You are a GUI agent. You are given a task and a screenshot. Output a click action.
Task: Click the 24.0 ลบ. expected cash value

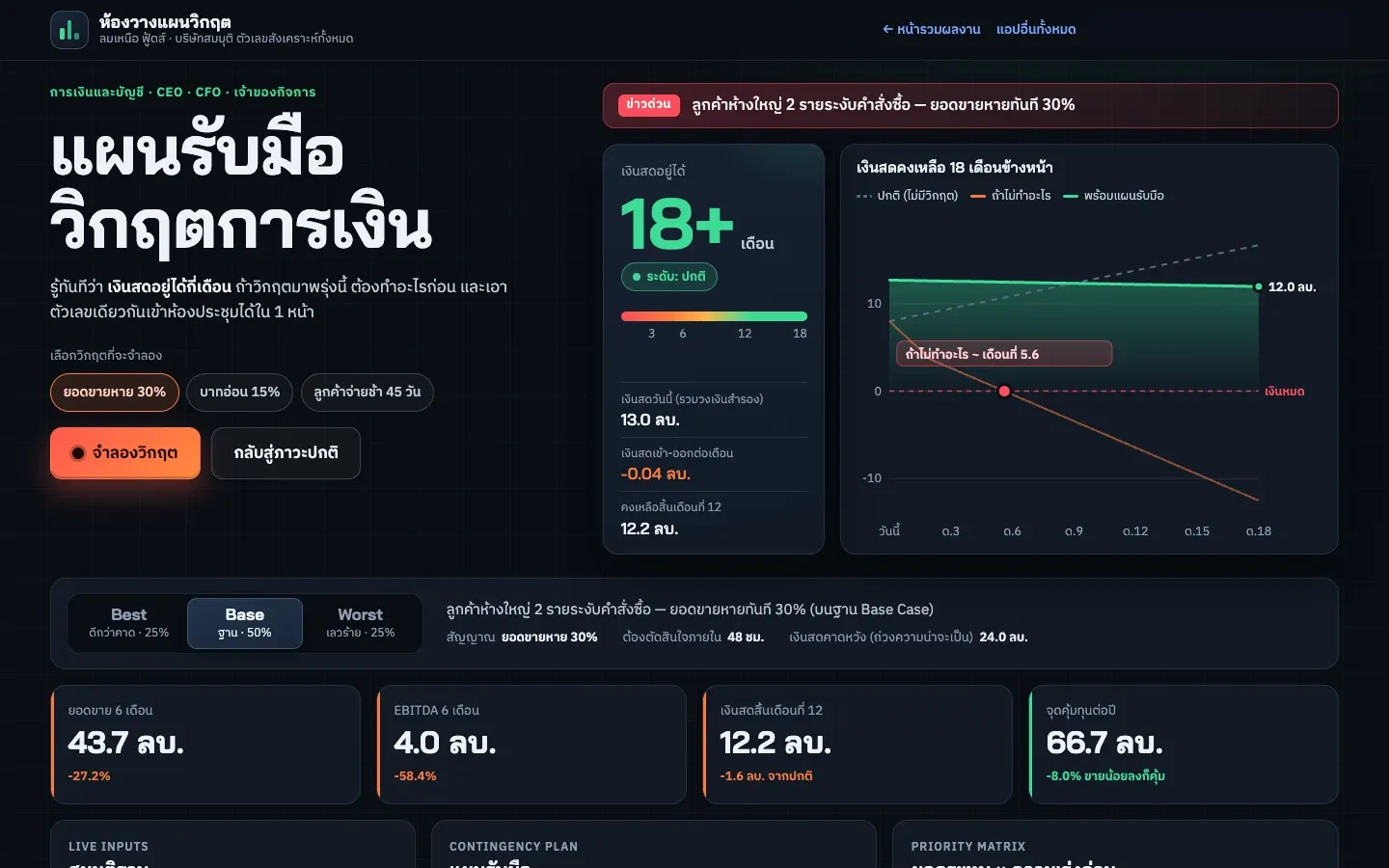coord(1004,637)
